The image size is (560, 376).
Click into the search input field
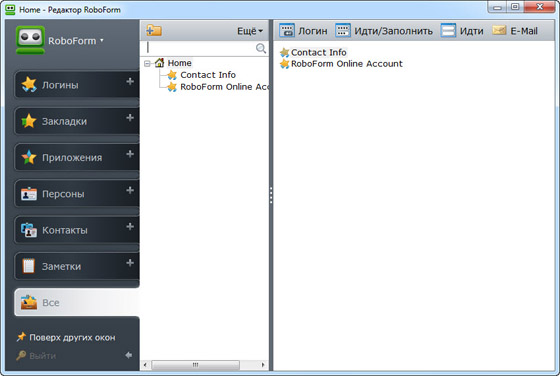(200, 48)
